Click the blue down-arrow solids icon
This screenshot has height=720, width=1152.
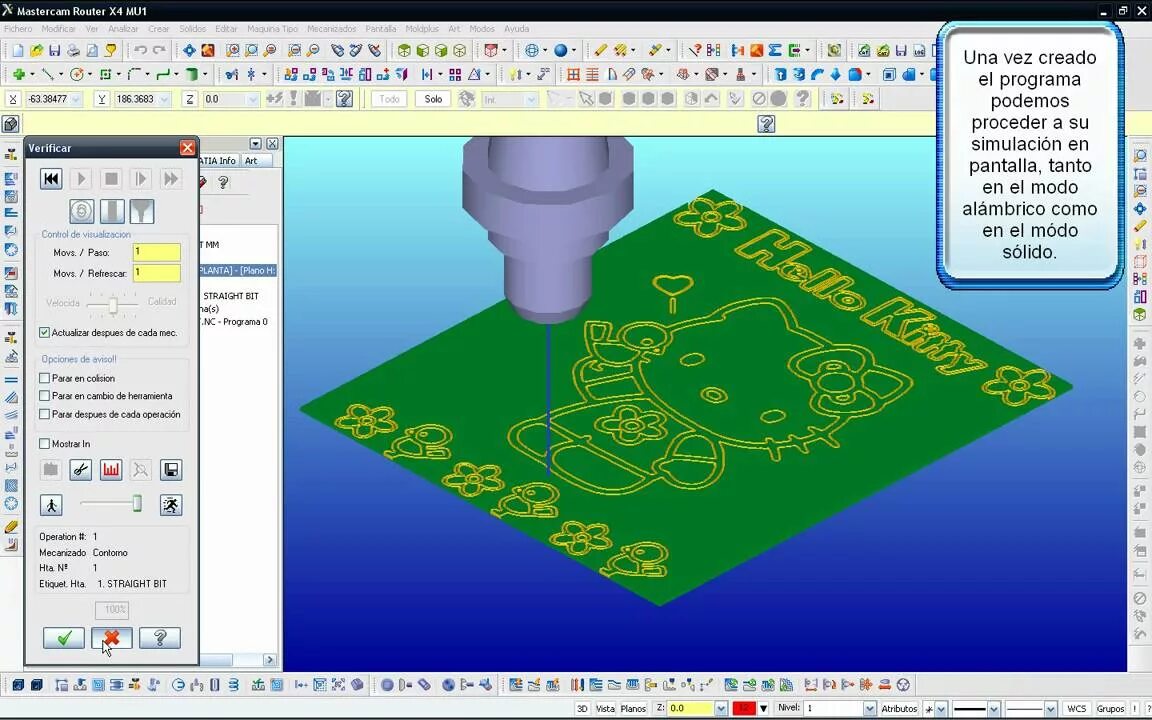coord(835,74)
